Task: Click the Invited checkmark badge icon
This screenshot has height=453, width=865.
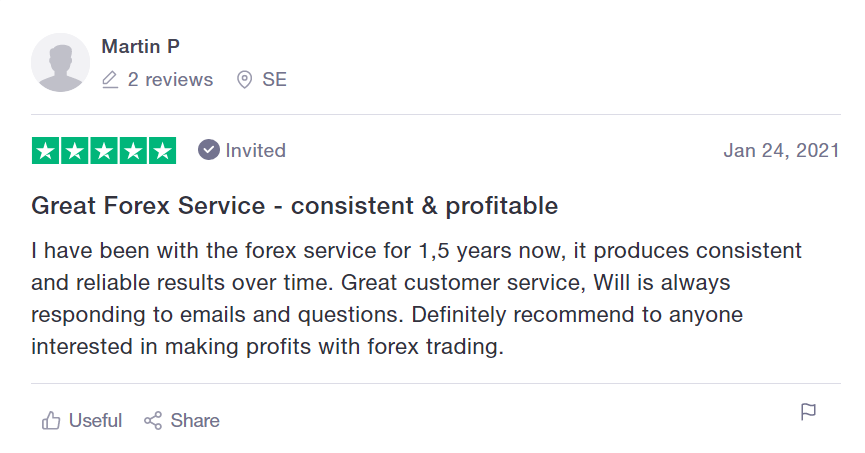Action: pyautogui.click(x=209, y=150)
